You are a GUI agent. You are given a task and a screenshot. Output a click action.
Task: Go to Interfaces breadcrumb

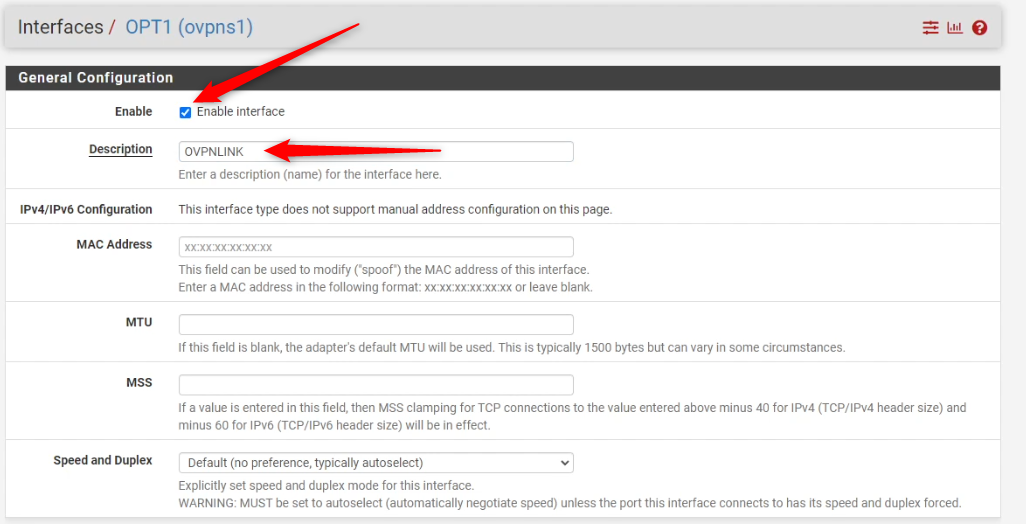(60, 27)
